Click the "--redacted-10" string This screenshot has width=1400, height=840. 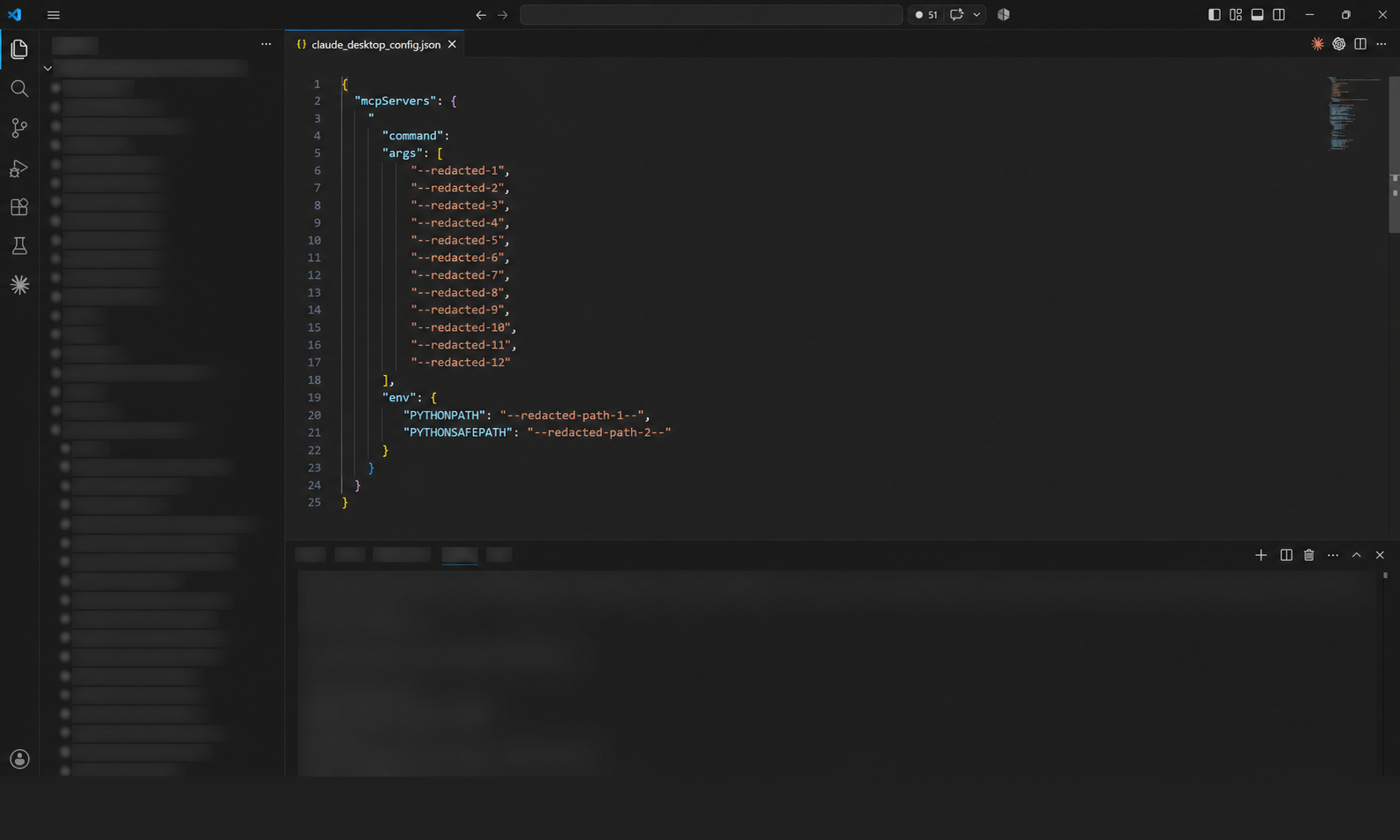click(x=460, y=327)
